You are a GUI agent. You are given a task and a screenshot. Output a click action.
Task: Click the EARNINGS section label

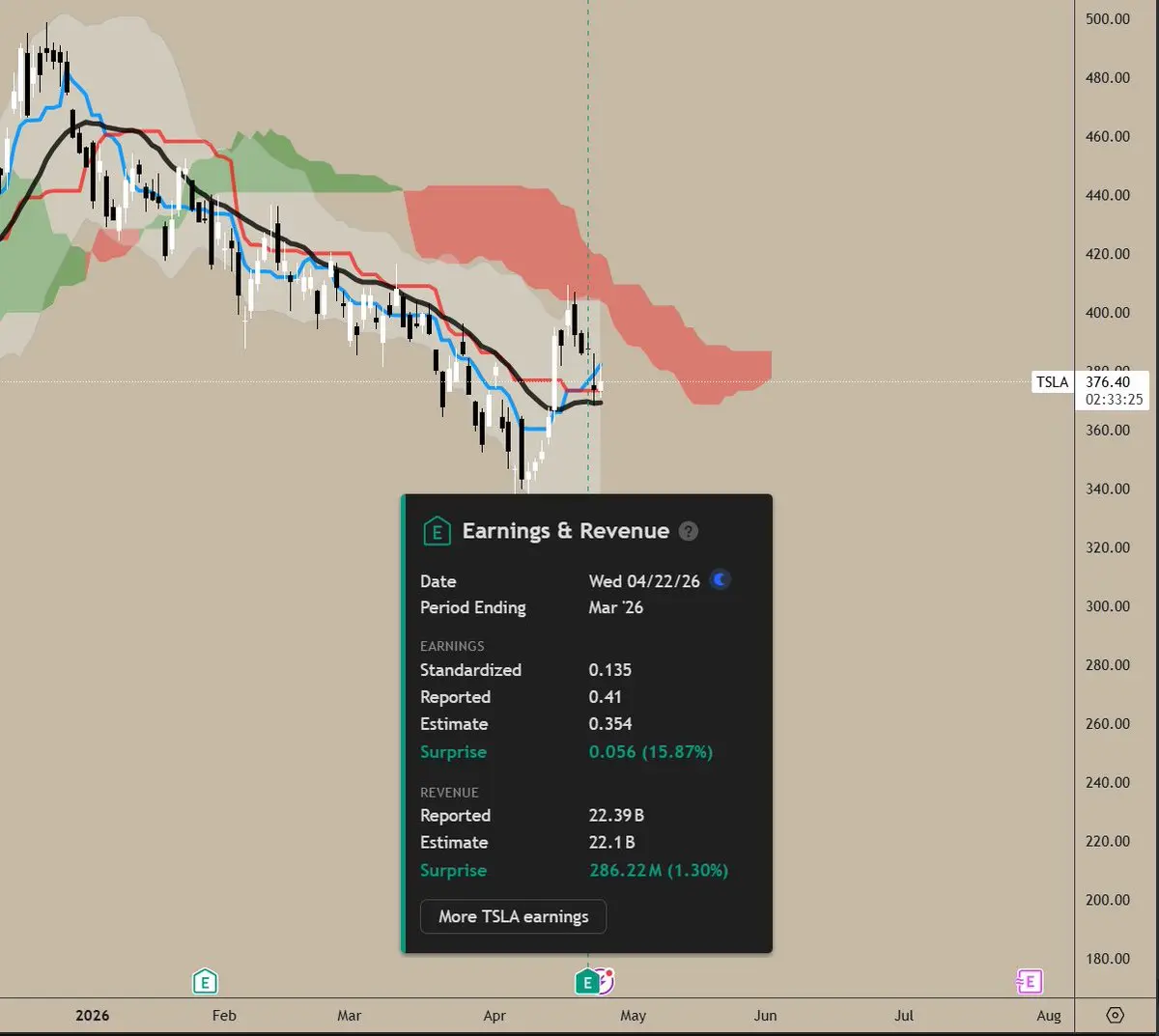click(452, 646)
